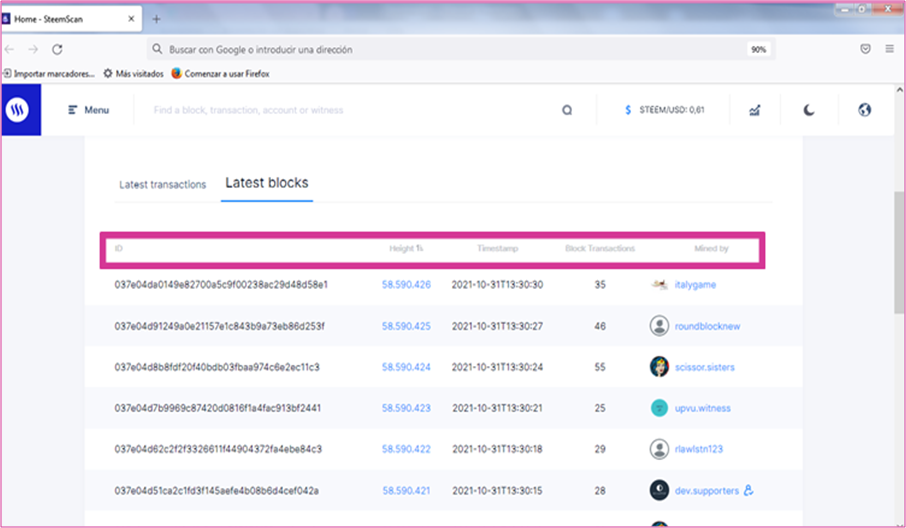Open Importar marcadores bookmark item
The width and height of the screenshot is (906, 528).
pos(49,74)
